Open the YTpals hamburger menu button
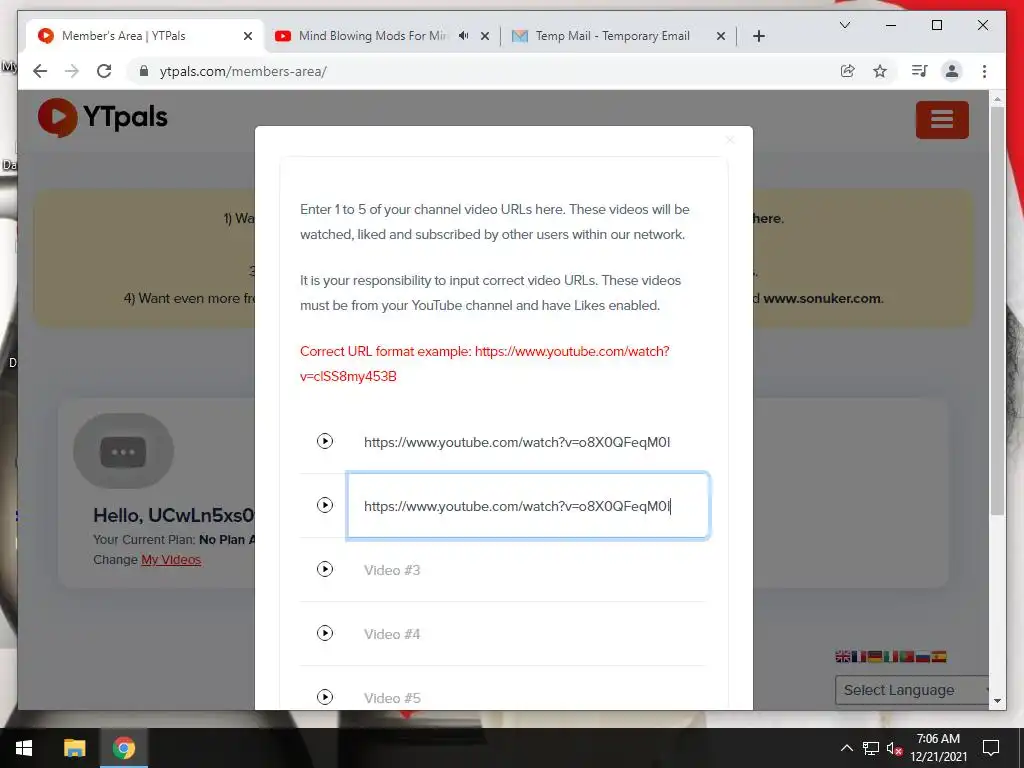This screenshot has width=1024, height=768. point(942,120)
